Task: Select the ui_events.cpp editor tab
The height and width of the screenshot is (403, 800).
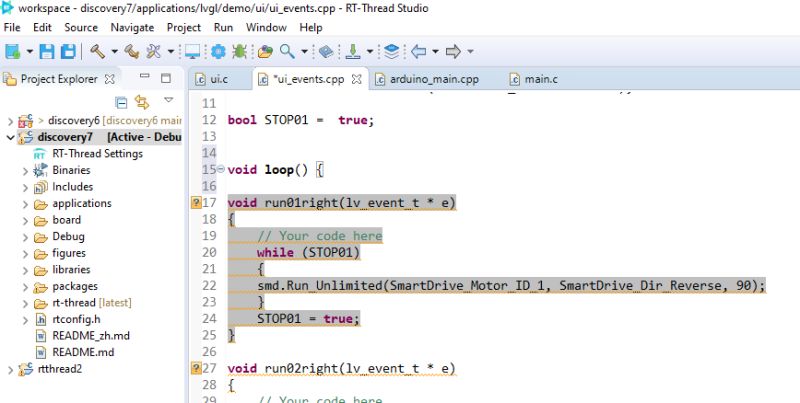Action: [308, 79]
